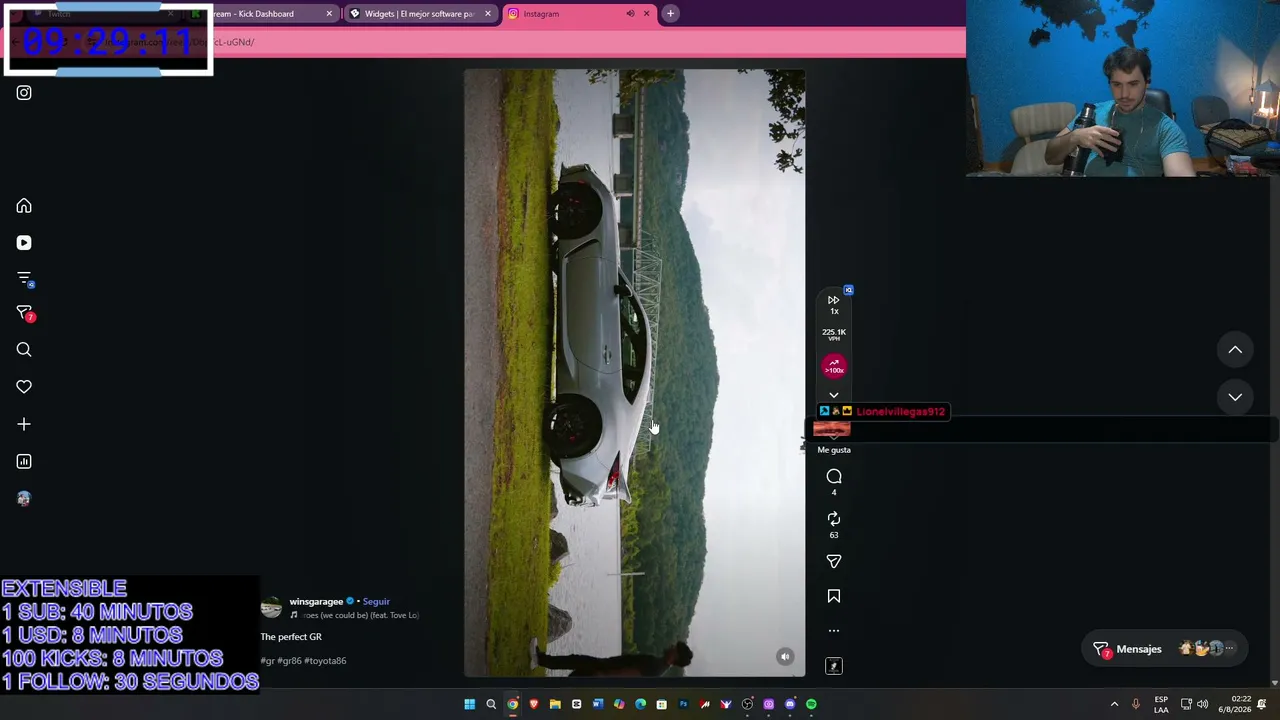The width and height of the screenshot is (1280, 720).
Task: Open Instagram Search in sidebar
Action: 24,350
